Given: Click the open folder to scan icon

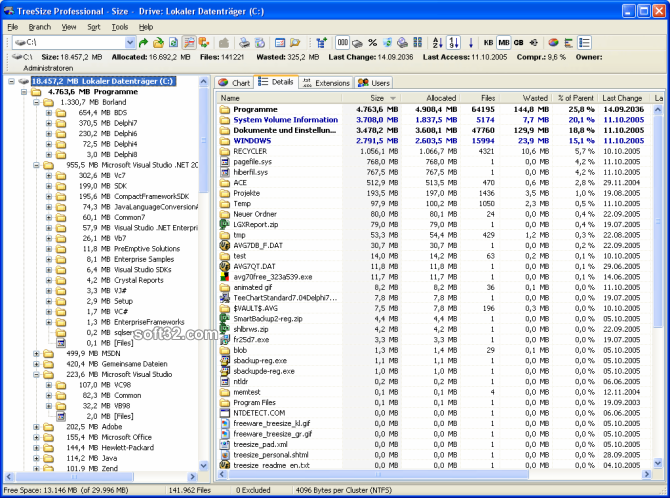Looking at the screenshot, I should 159,43.
